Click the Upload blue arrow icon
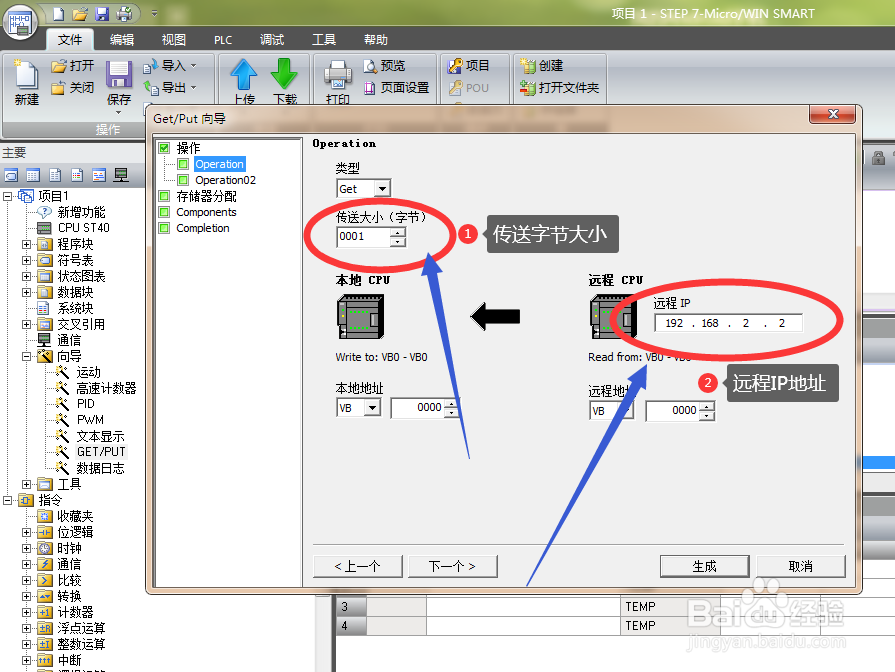 (244, 74)
